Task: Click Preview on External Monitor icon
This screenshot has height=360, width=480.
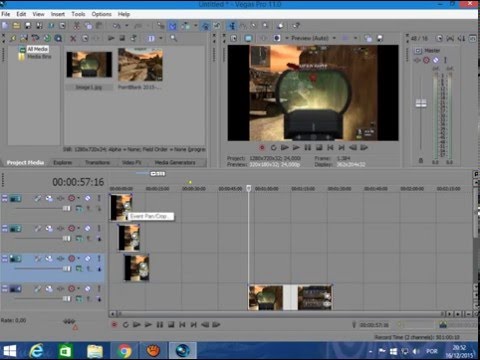Action: (x=248, y=38)
